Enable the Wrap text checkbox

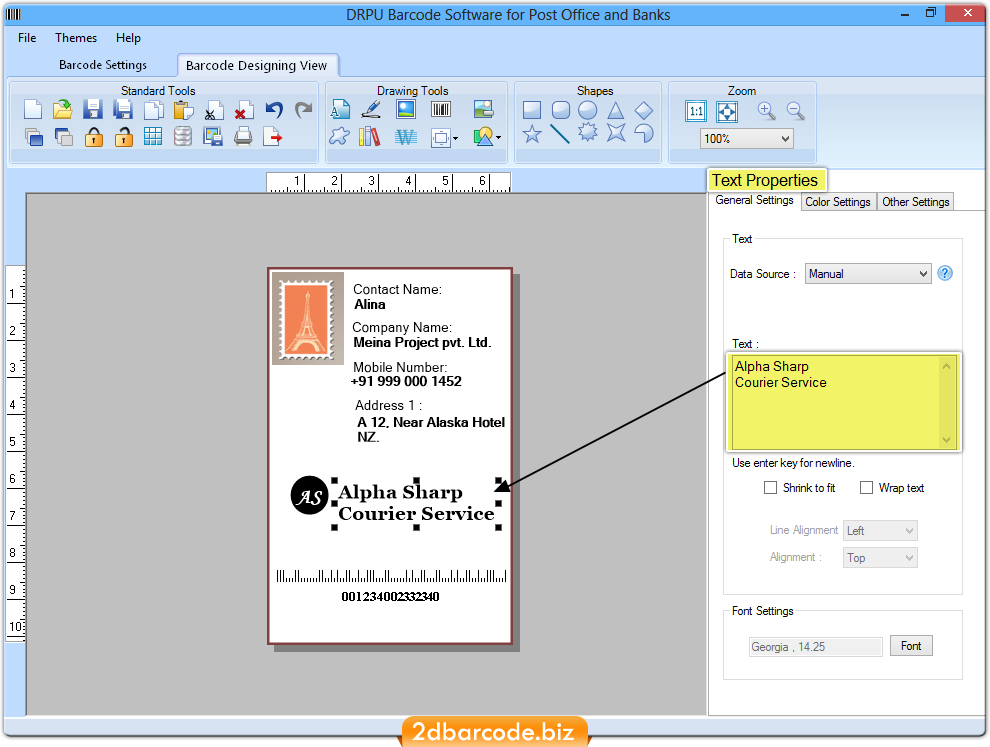click(866, 487)
